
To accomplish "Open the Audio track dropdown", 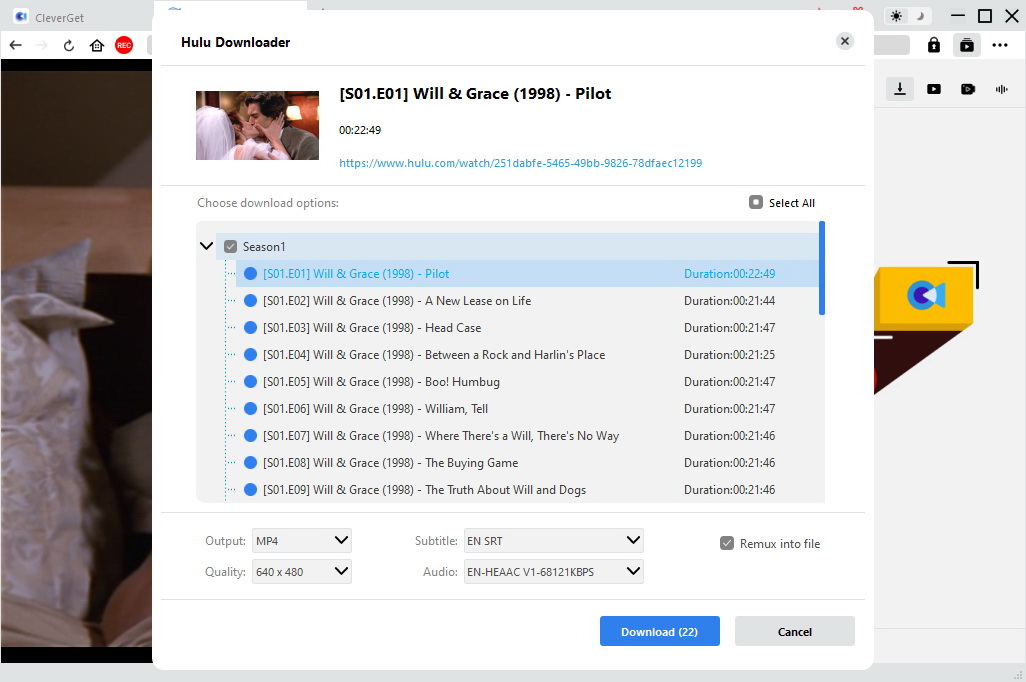I will pyautogui.click(x=553, y=572).
